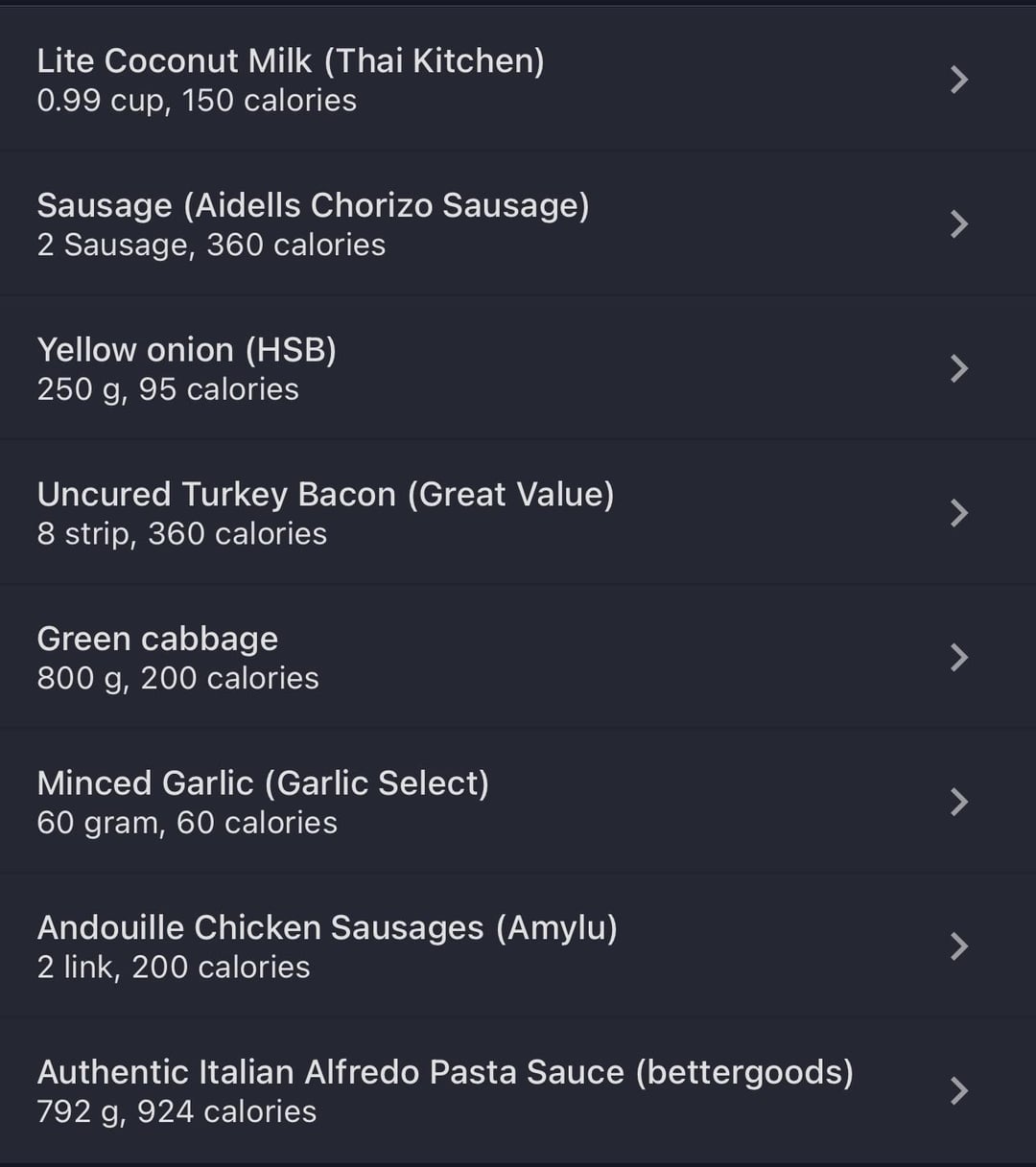
Task: Open Andouille Chicken Sausages (Amylu) entry
Action: click(x=327, y=928)
